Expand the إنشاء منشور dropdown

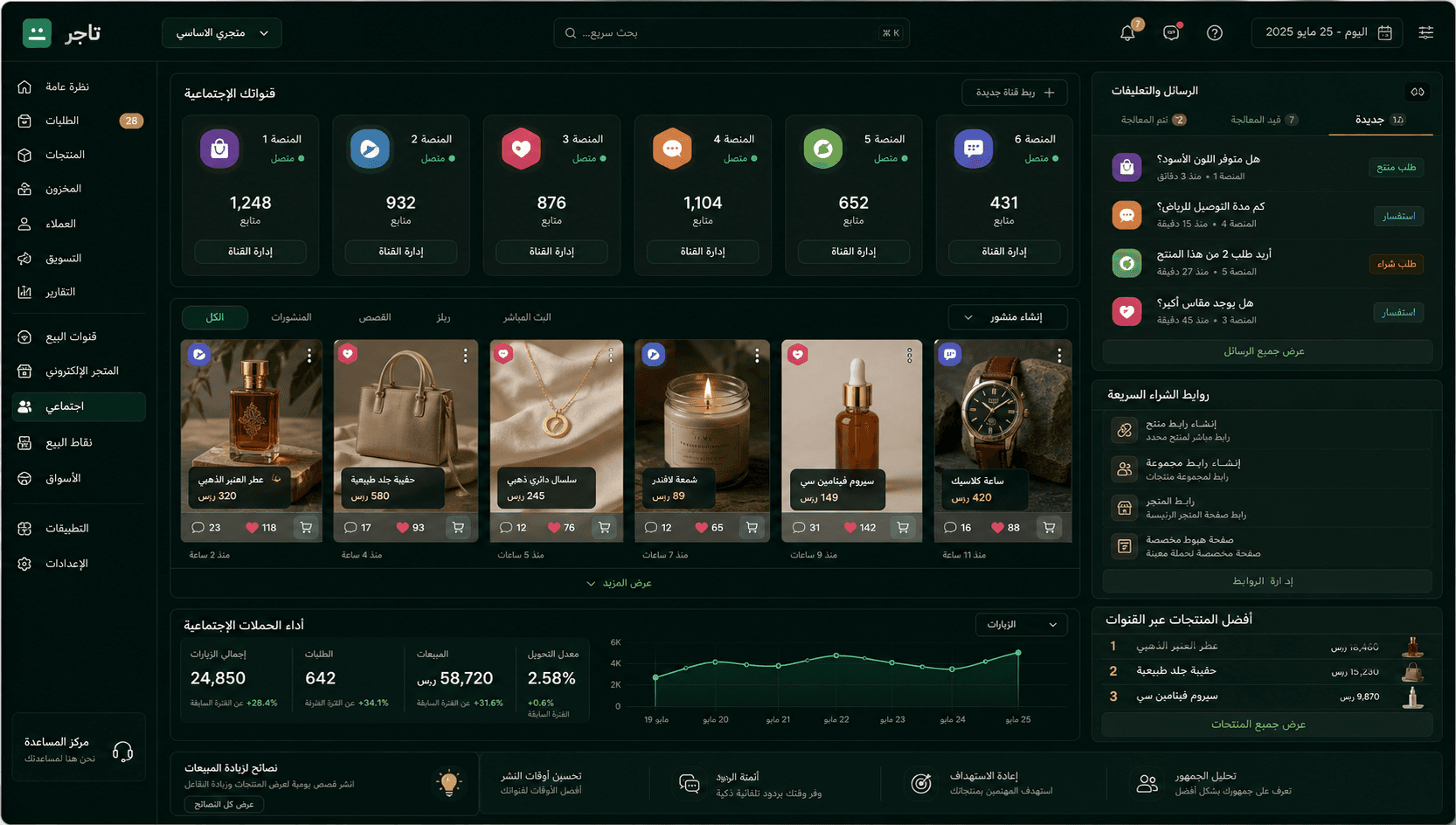click(x=1008, y=317)
